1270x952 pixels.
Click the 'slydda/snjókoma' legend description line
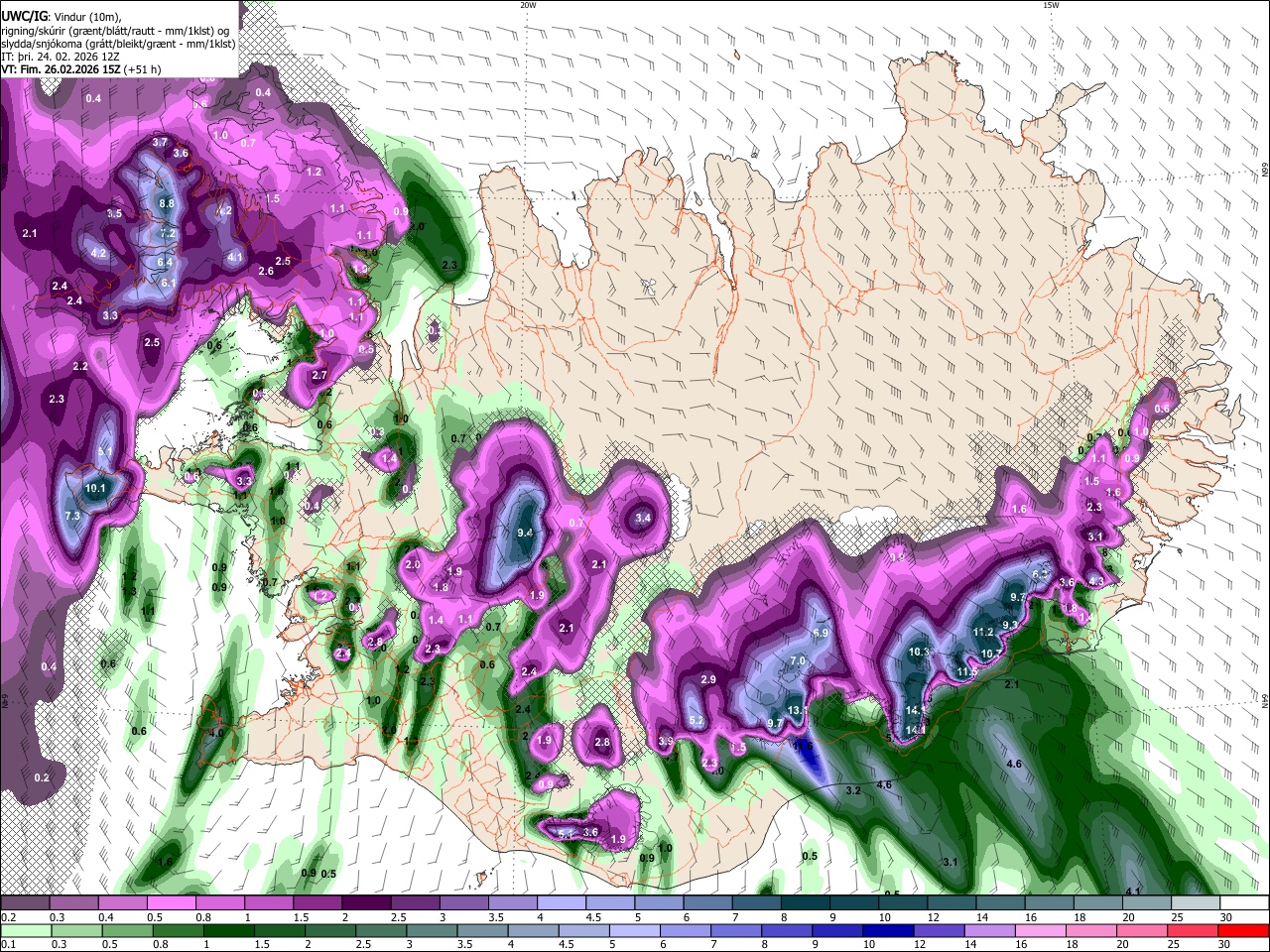pos(118,44)
